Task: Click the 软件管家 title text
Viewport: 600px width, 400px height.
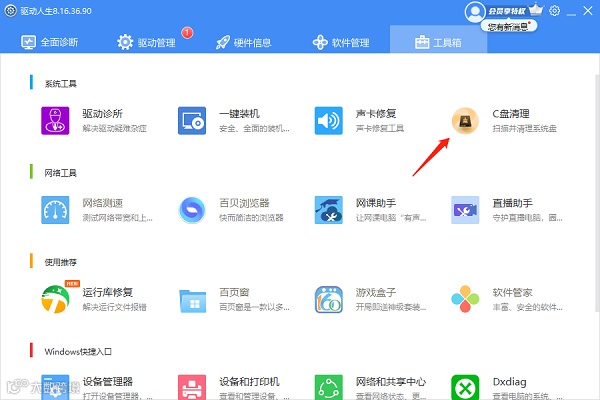Action: 512,292
